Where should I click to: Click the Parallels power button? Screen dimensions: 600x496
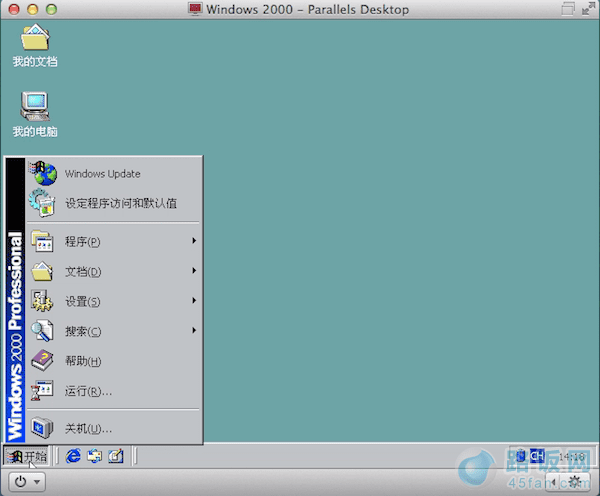(20, 481)
